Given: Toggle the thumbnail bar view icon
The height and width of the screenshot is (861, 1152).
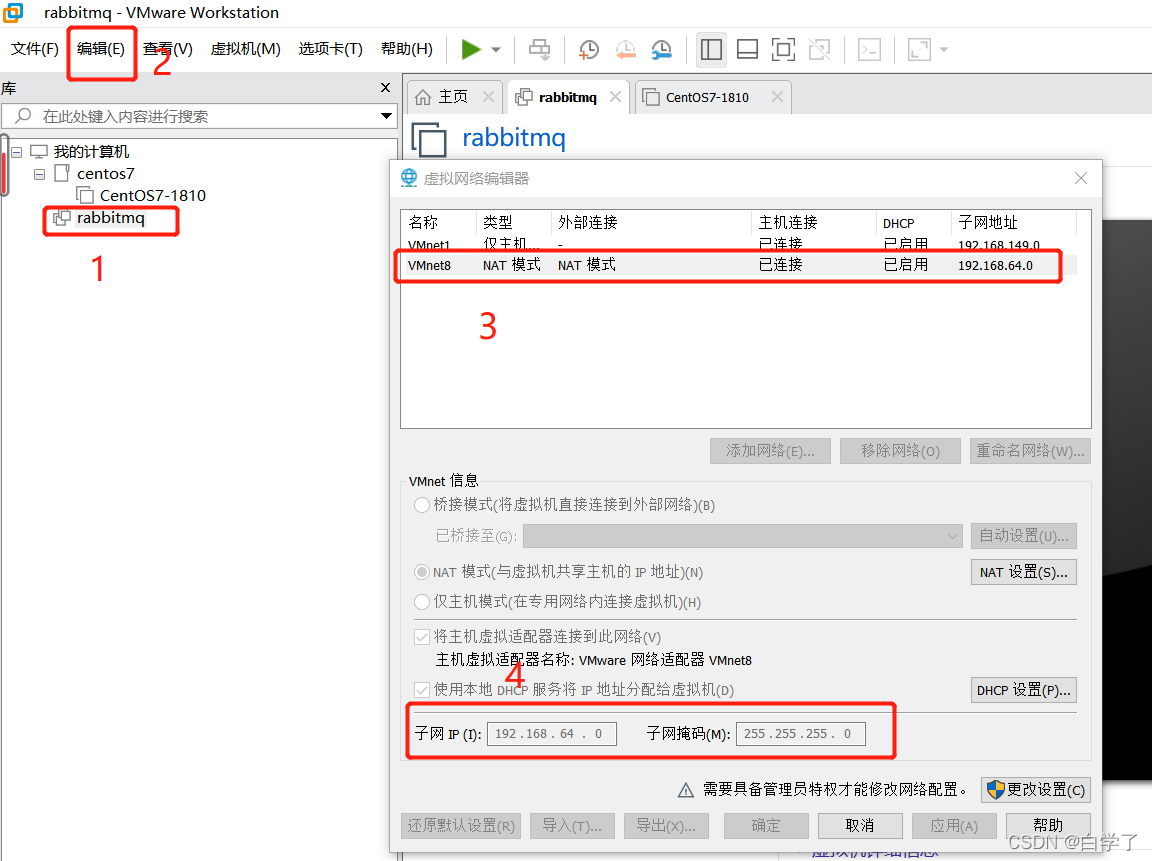Looking at the screenshot, I should click(x=747, y=49).
